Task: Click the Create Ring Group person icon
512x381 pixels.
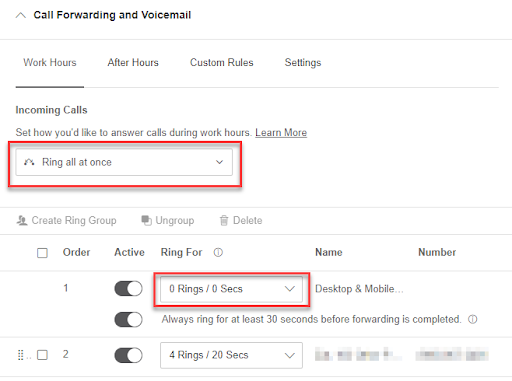Action: (22, 221)
